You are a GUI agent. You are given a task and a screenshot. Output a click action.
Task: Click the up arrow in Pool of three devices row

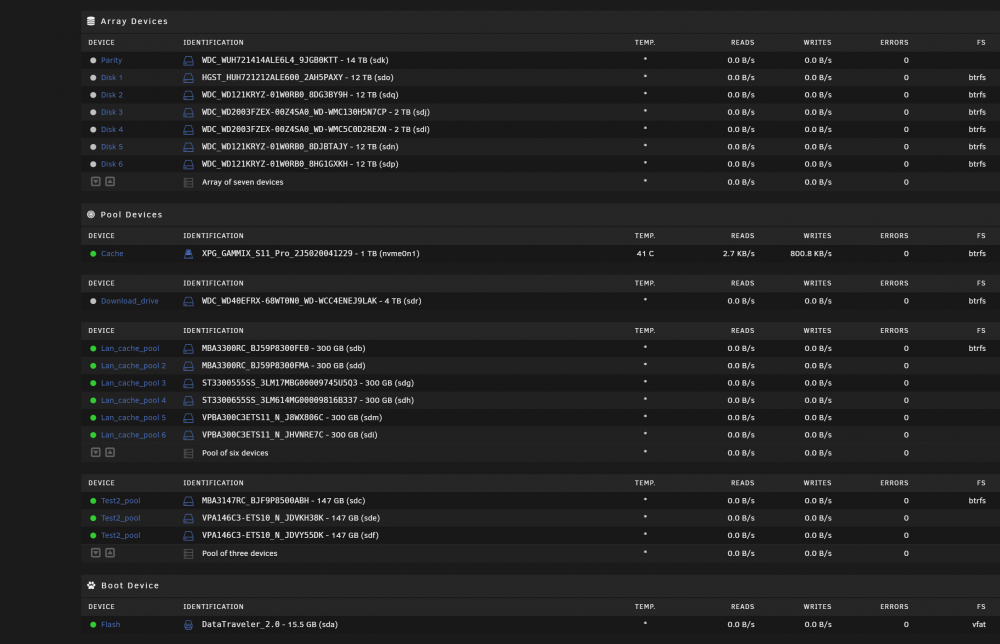coord(110,553)
